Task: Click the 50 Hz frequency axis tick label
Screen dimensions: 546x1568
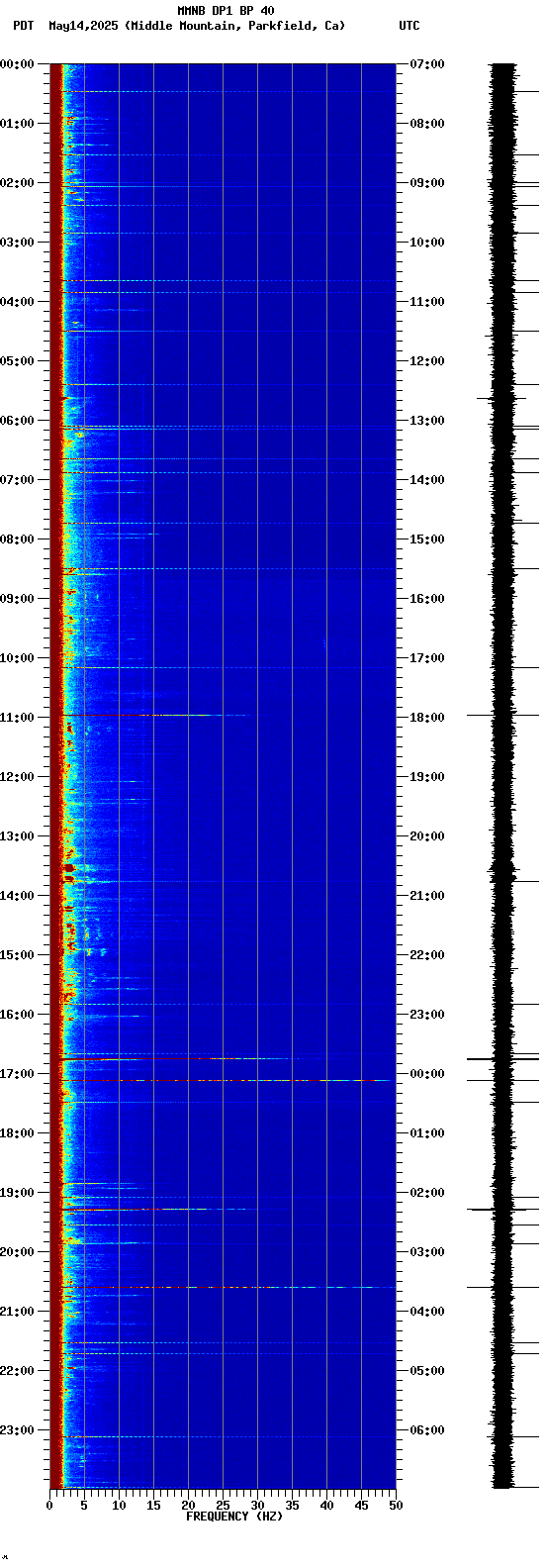Action: [x=396, y=1506]
